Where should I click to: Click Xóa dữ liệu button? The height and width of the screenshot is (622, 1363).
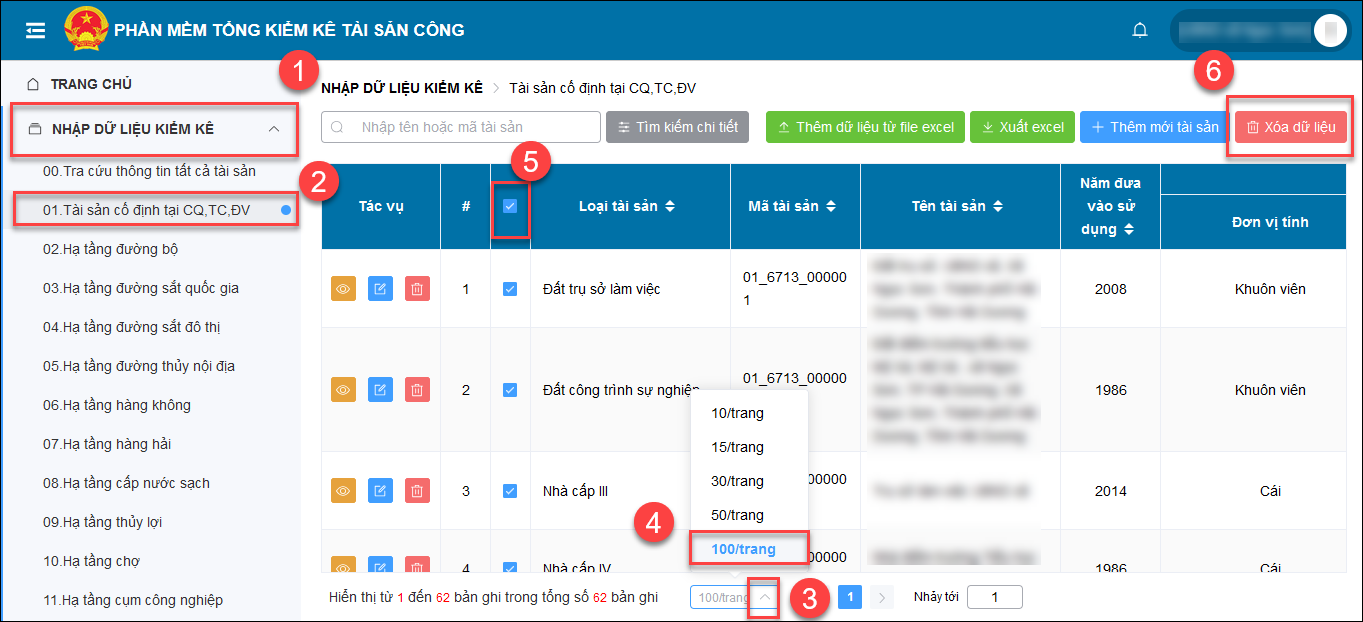1291,127
